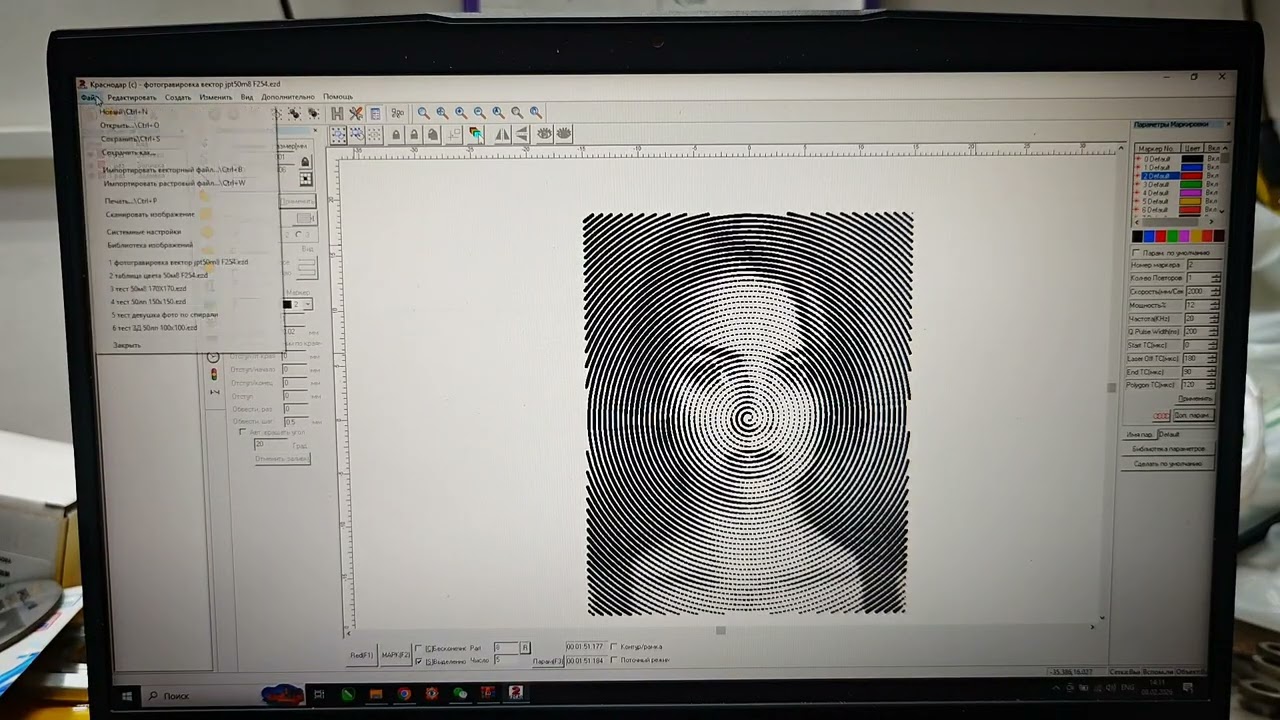1280x720 pixels.
Task: Click the Кол-во Повторов spinner arrows
Action: (1215, 278)
